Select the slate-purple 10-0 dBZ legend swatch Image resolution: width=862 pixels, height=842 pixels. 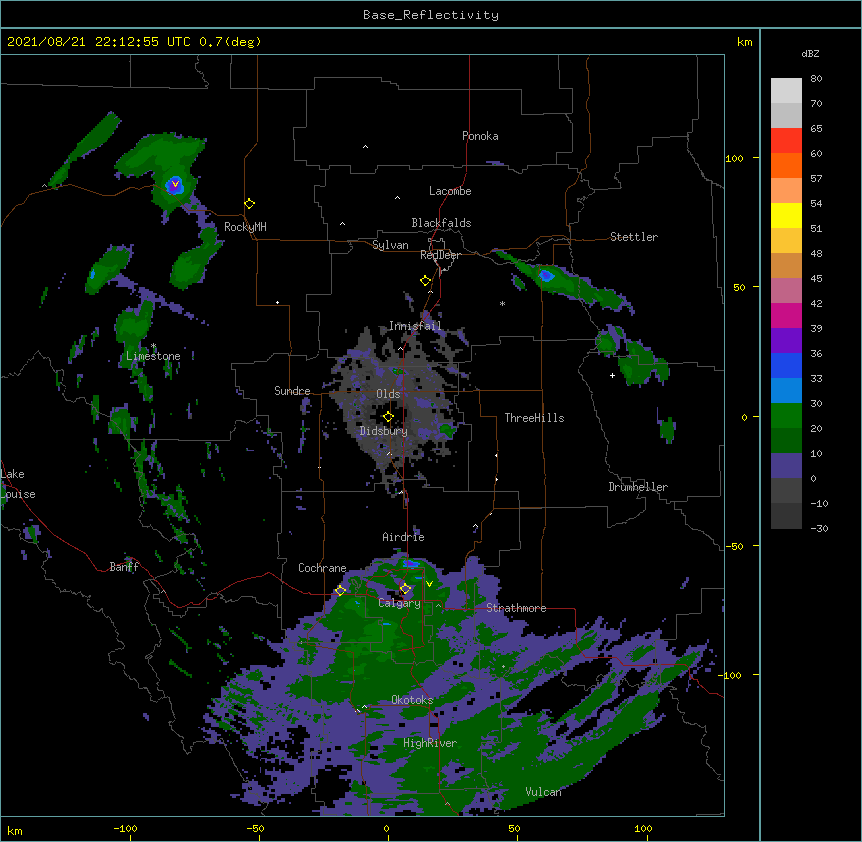click(x=786, y=466)
